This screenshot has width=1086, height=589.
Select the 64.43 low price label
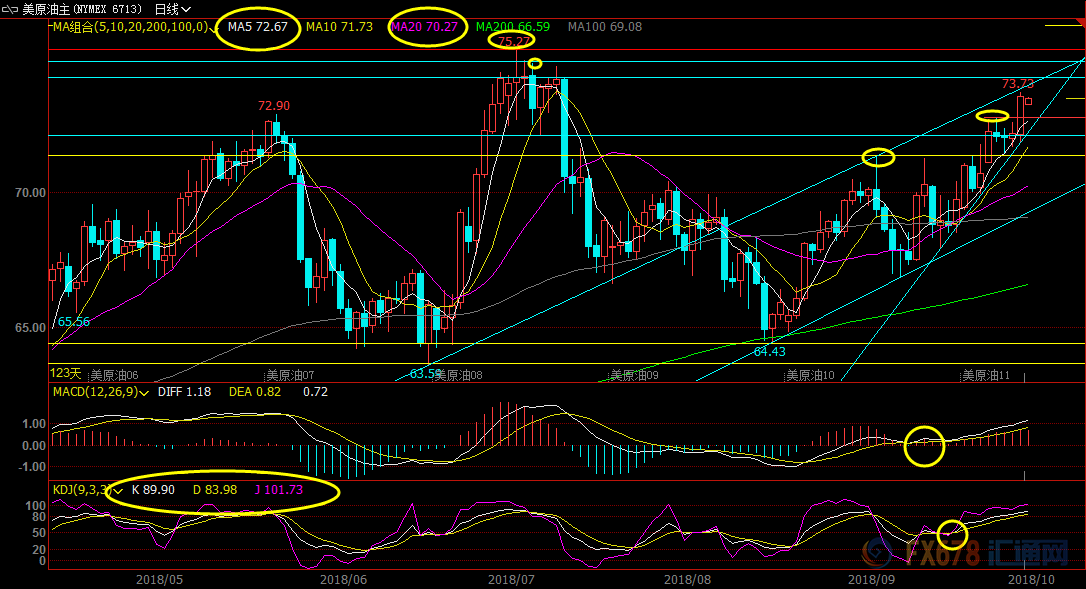(x=769, y=352)
